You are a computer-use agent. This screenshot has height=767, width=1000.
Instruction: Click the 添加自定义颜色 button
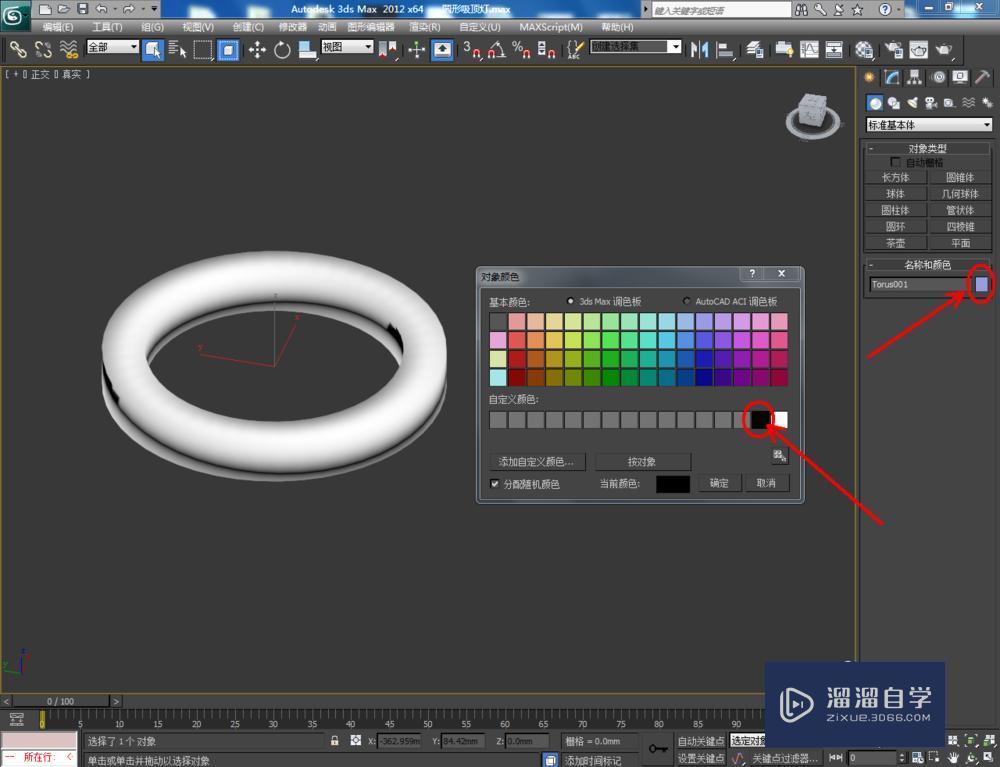pyautogui.click(x=537, y=462)
